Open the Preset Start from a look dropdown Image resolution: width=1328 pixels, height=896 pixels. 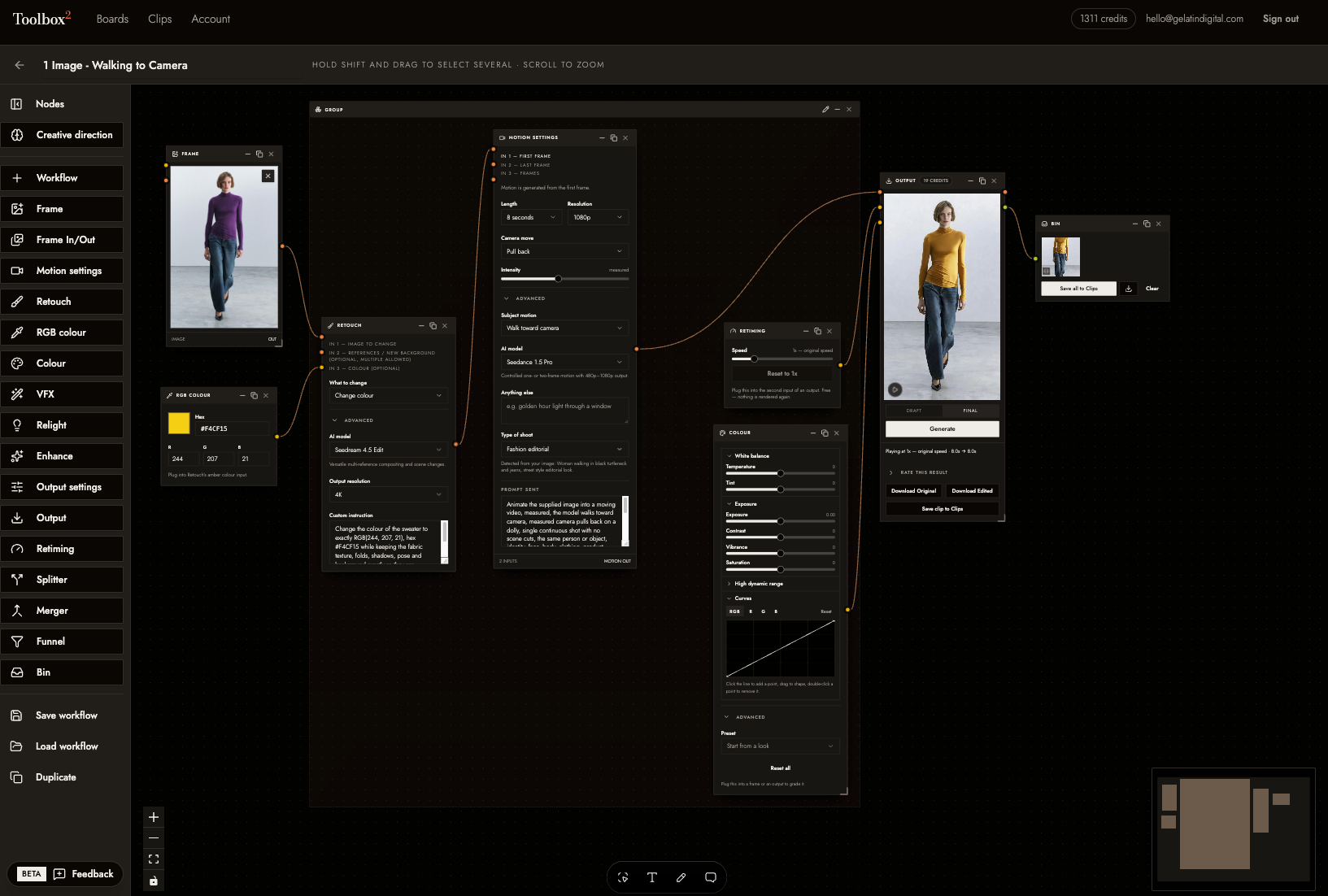[780, 746]
